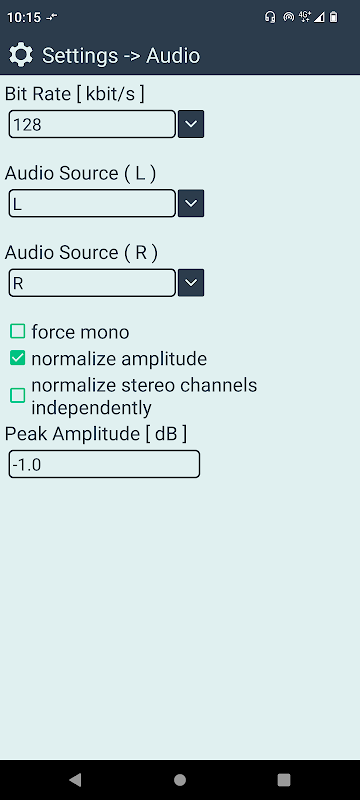Tap the battery icon in status bar

[333, 17]
